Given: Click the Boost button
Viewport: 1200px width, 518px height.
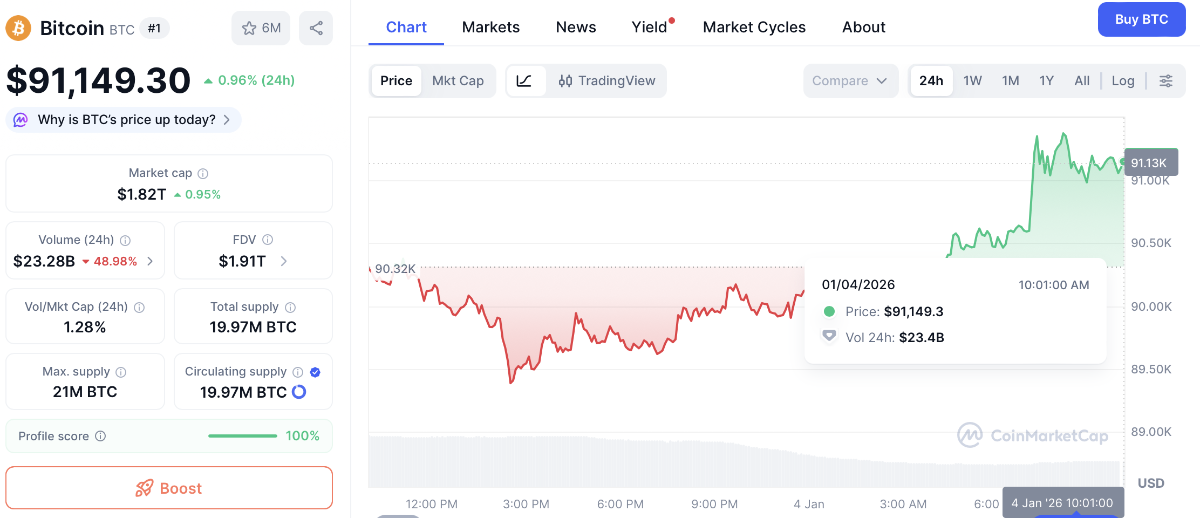Looking at the screenshot, I should pyautogui.click(x=169, y=488).
